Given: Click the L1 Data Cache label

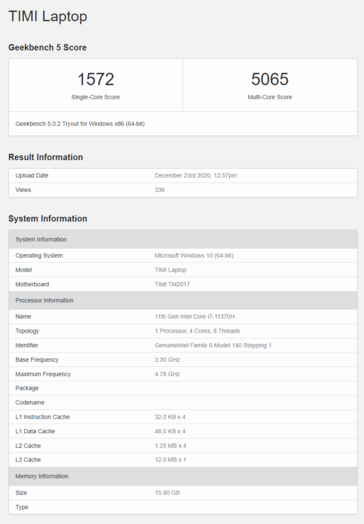Looking at the screenshot, I should (x=35, y=431).
